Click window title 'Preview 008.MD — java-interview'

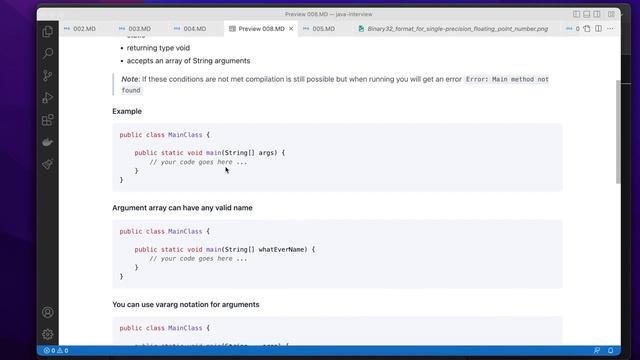pos(329,14)
